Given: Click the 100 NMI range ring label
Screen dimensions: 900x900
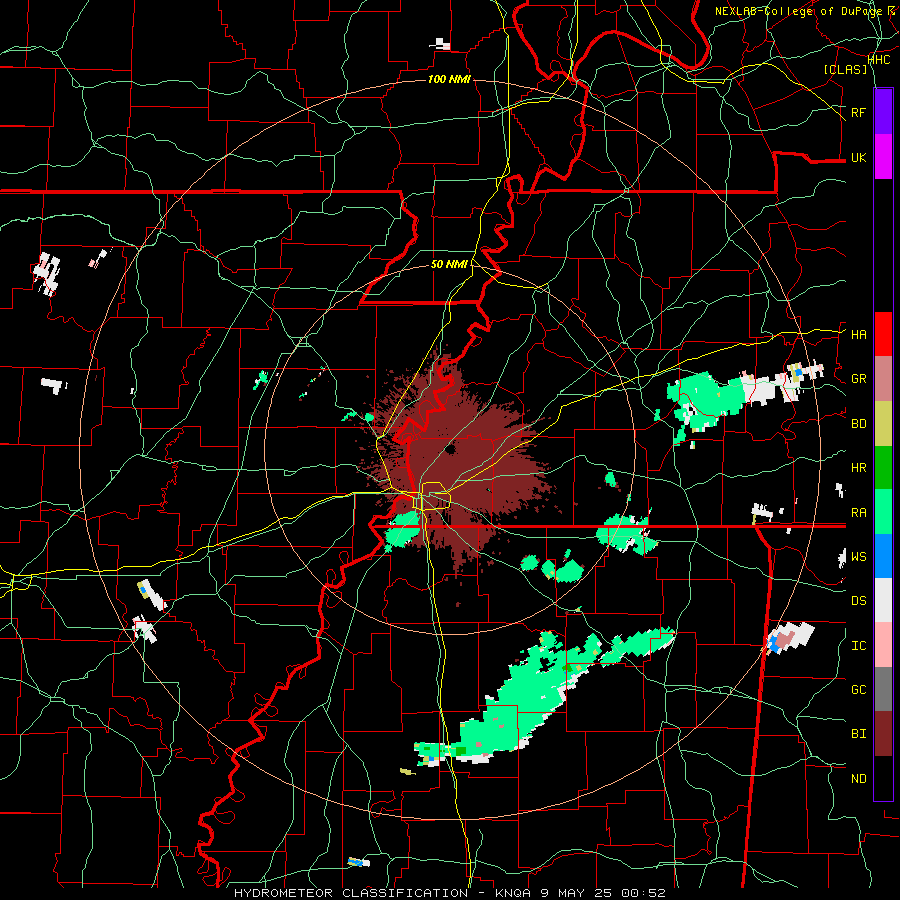Looking at the screenshot, I should pos(449,79).
